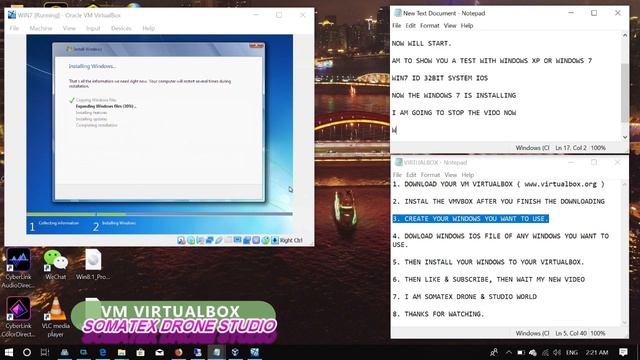Image resolution: width=640 pixels, height=360 pixels.
Task: Click line '8. THANKS FOR WATCHING.'
Action: (x=438, y=314)
